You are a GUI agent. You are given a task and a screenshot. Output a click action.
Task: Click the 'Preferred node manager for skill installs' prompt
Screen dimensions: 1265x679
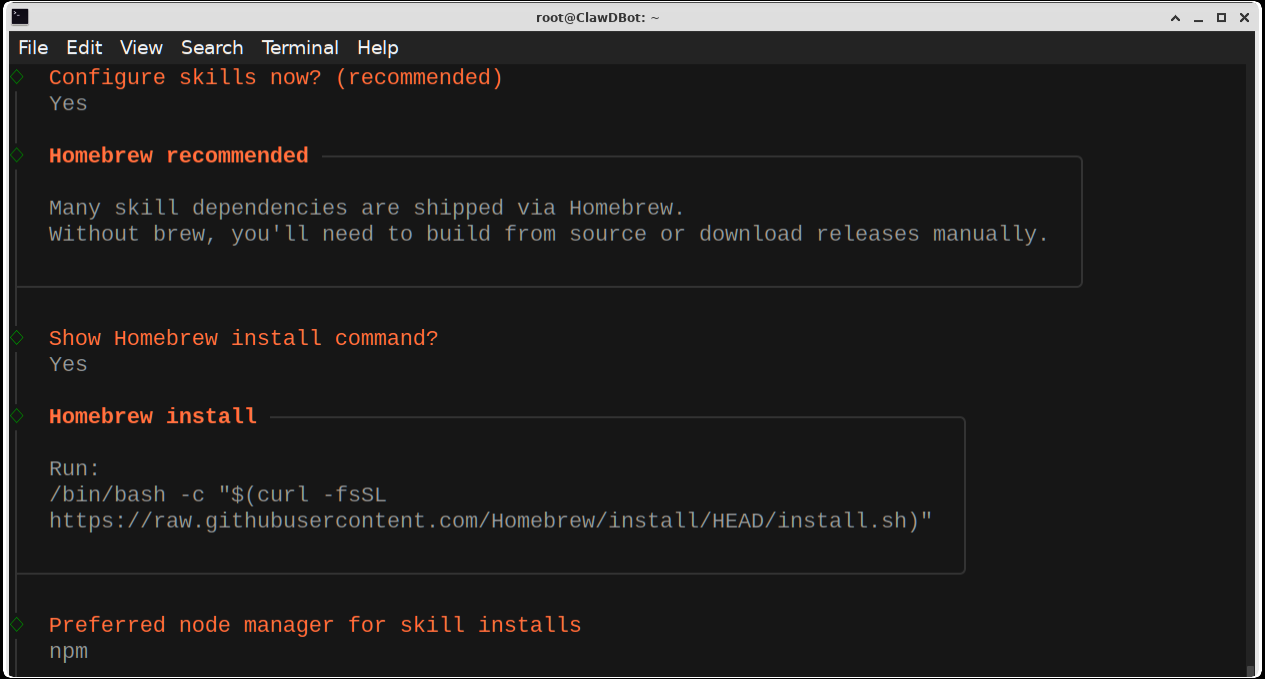(315, 625)
